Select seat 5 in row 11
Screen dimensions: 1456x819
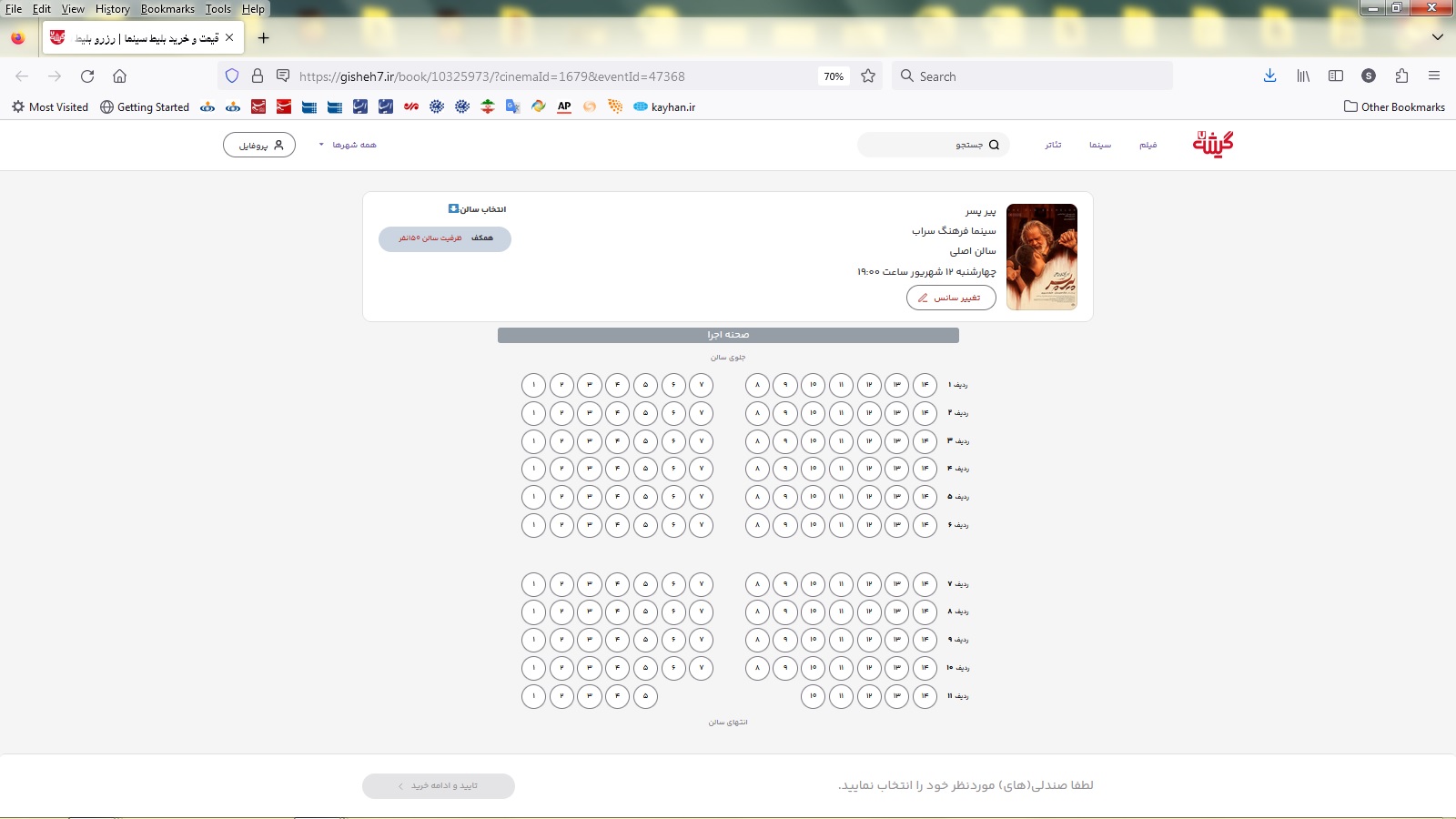[x=645, y=696]
